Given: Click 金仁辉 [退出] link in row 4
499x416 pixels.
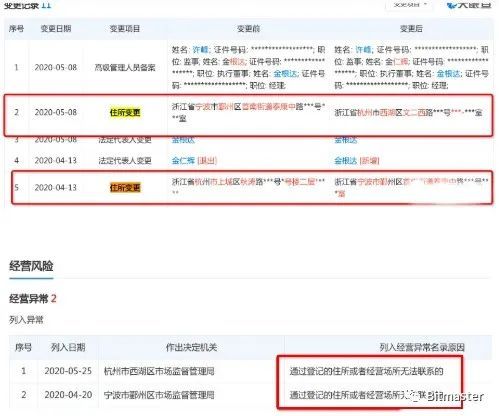Looking at the screenshot, I should pos(194,161).
